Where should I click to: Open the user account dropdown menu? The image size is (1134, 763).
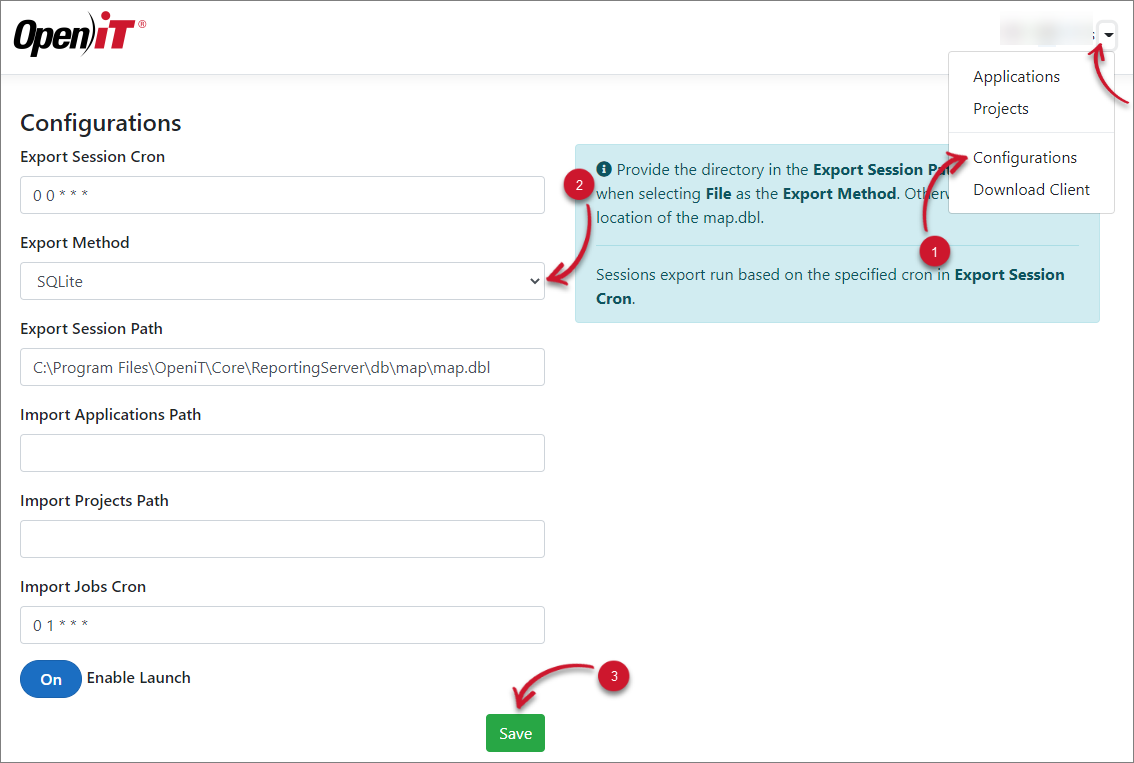tap(1106, 34)
